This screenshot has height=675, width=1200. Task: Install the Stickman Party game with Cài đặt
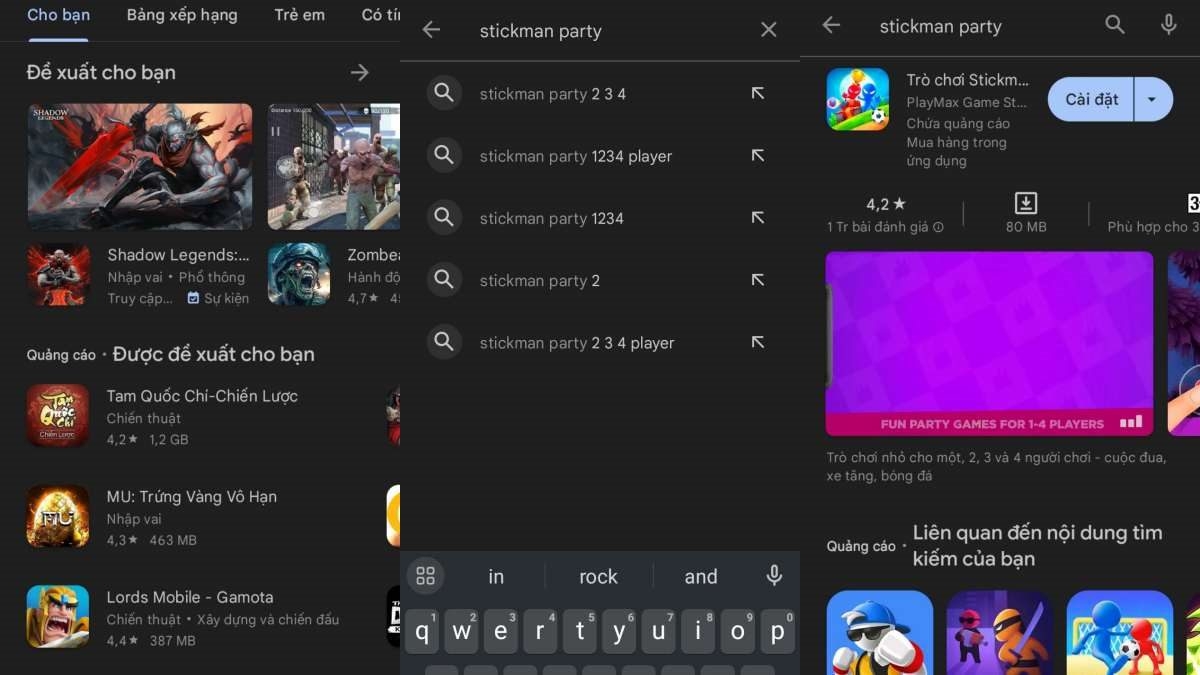tap(1091, 99)
